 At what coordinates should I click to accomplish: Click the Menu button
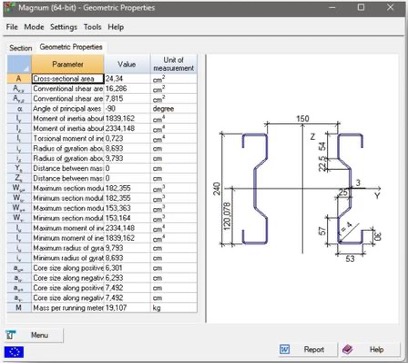(x=34, y=335)
